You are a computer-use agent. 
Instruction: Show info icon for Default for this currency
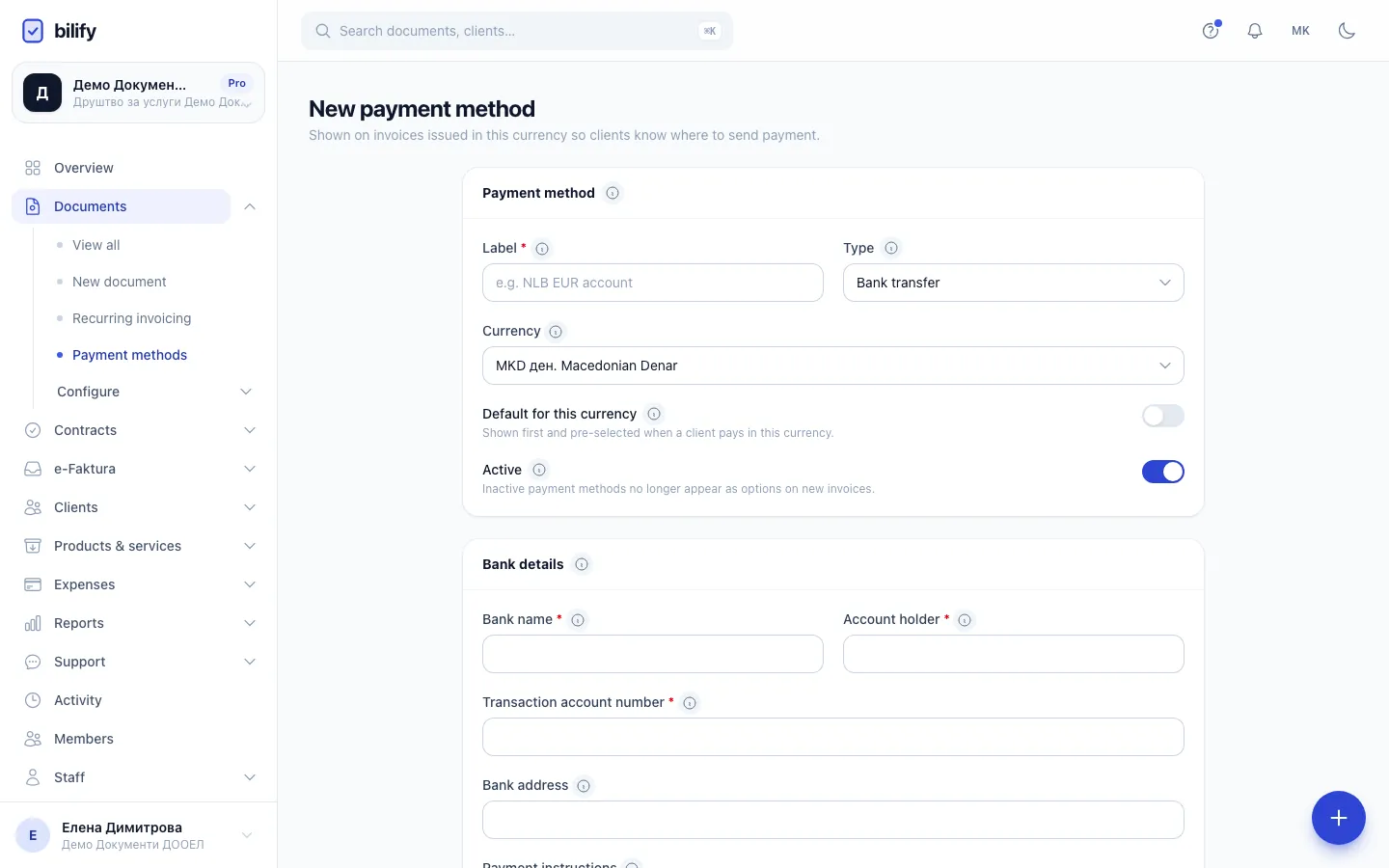click(x=654, y=414)
